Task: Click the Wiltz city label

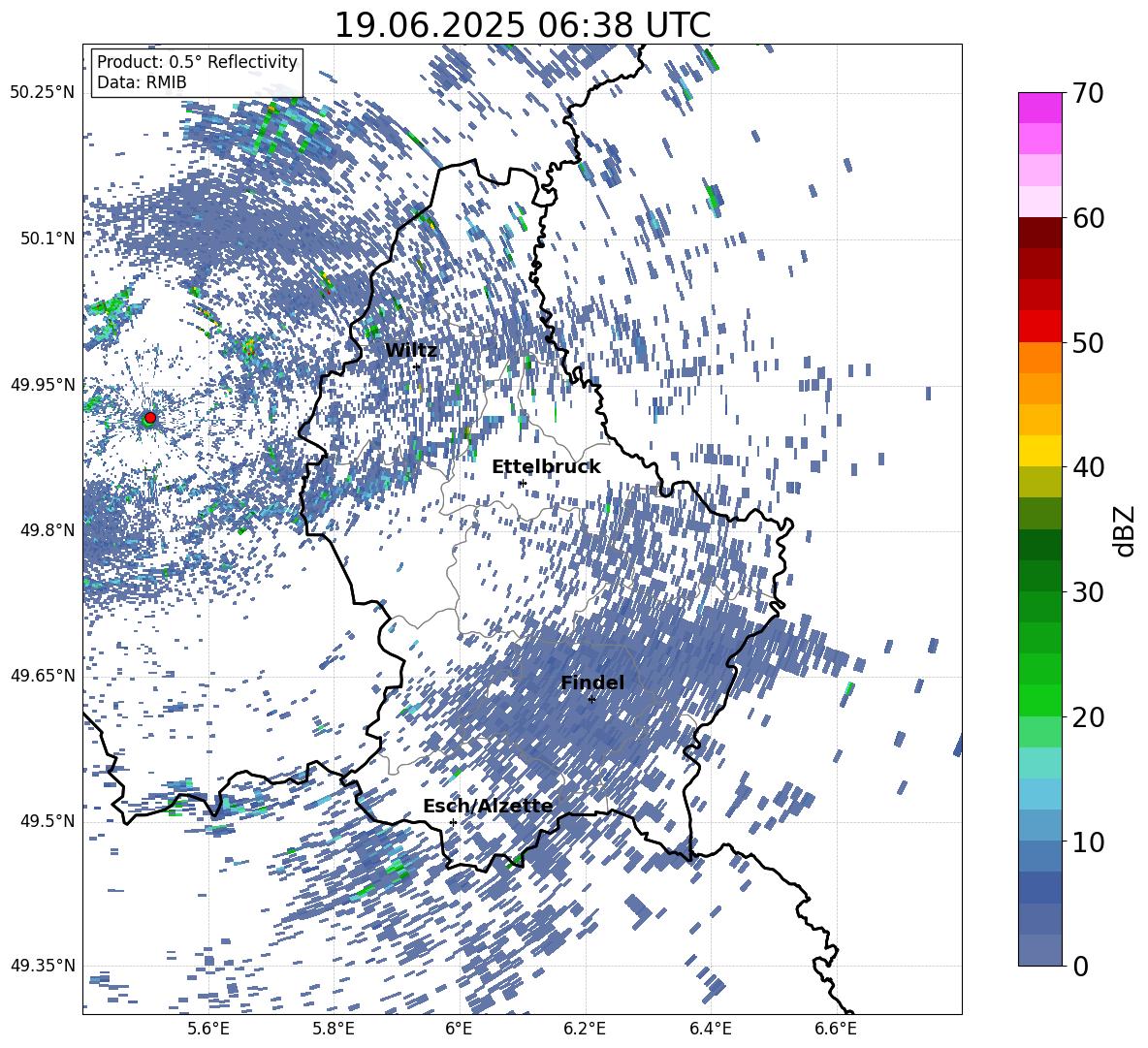Action: 411,351
